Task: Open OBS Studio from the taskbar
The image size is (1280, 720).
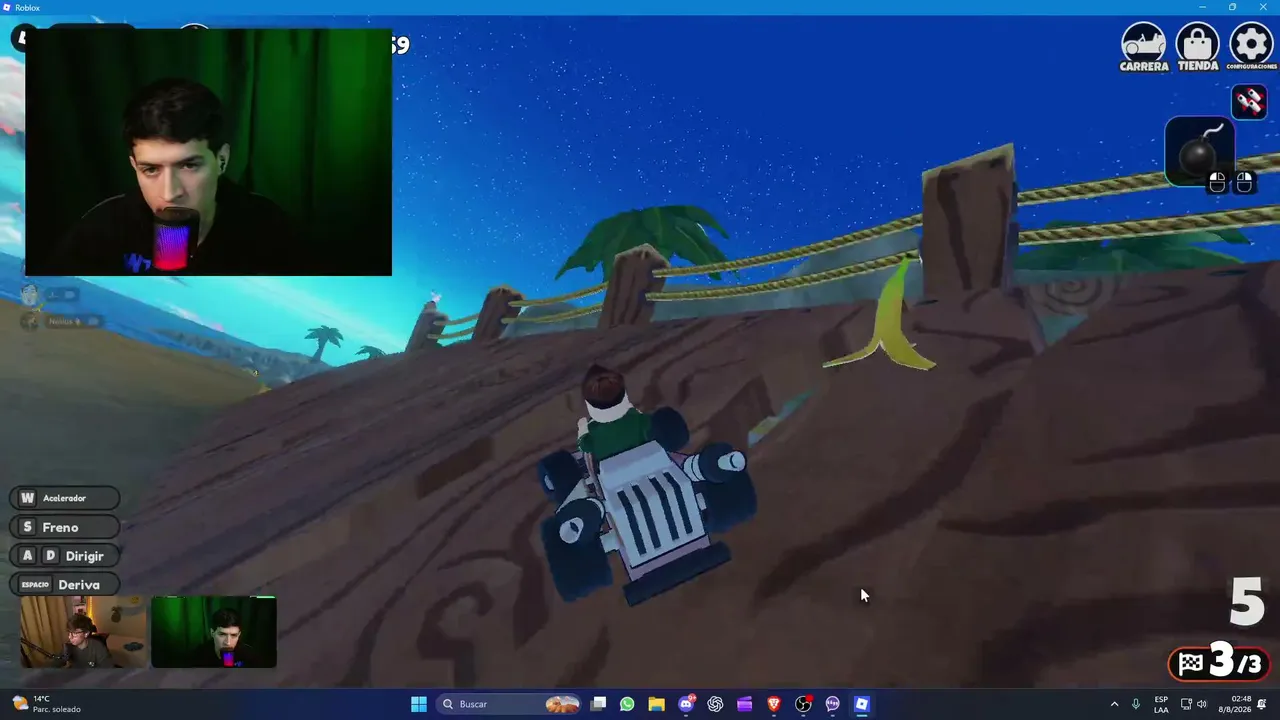Action: tap(803, 704)
